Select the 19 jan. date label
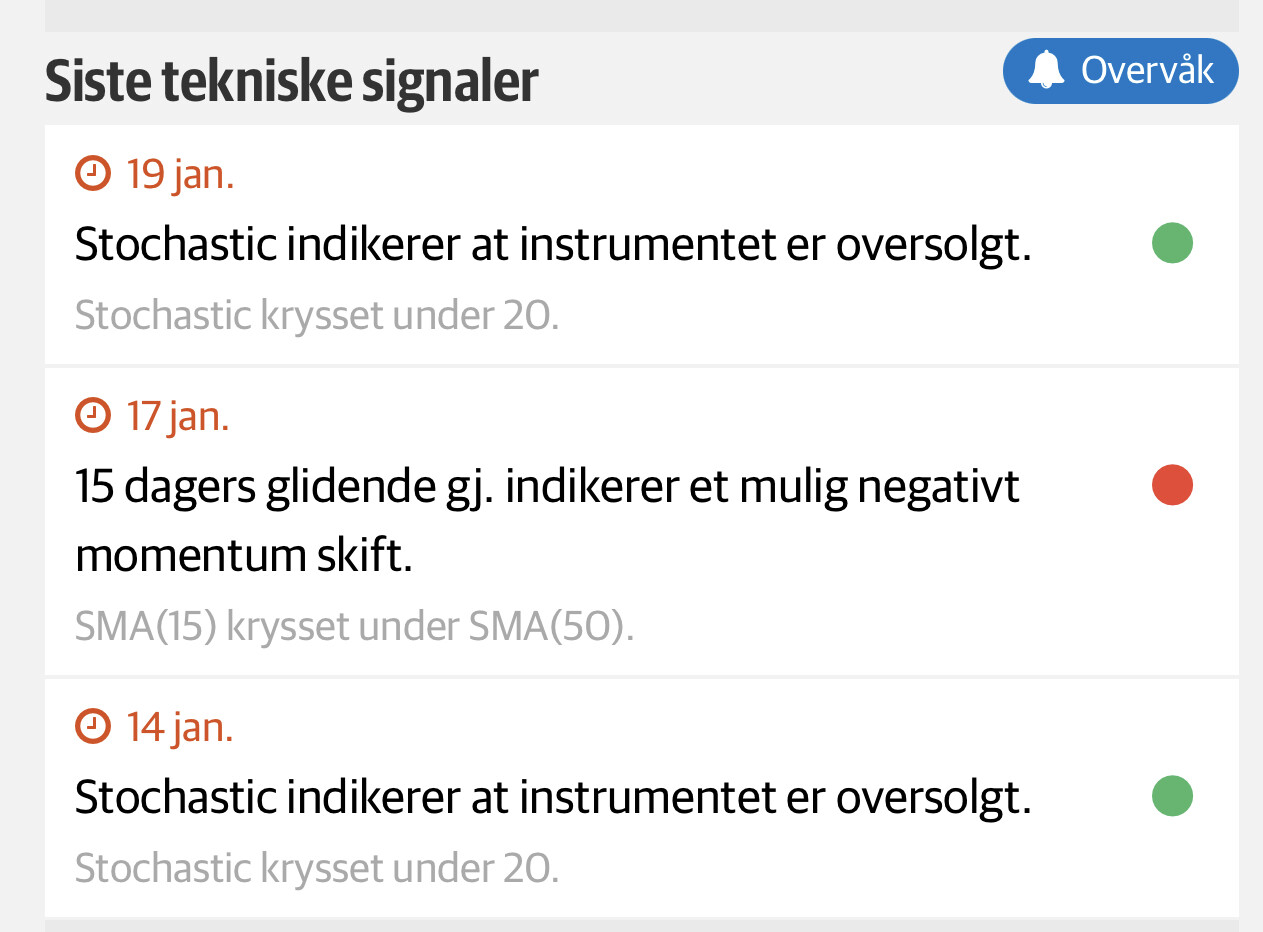The width and height of the screenshot is (1263, 932). point(180,174)
